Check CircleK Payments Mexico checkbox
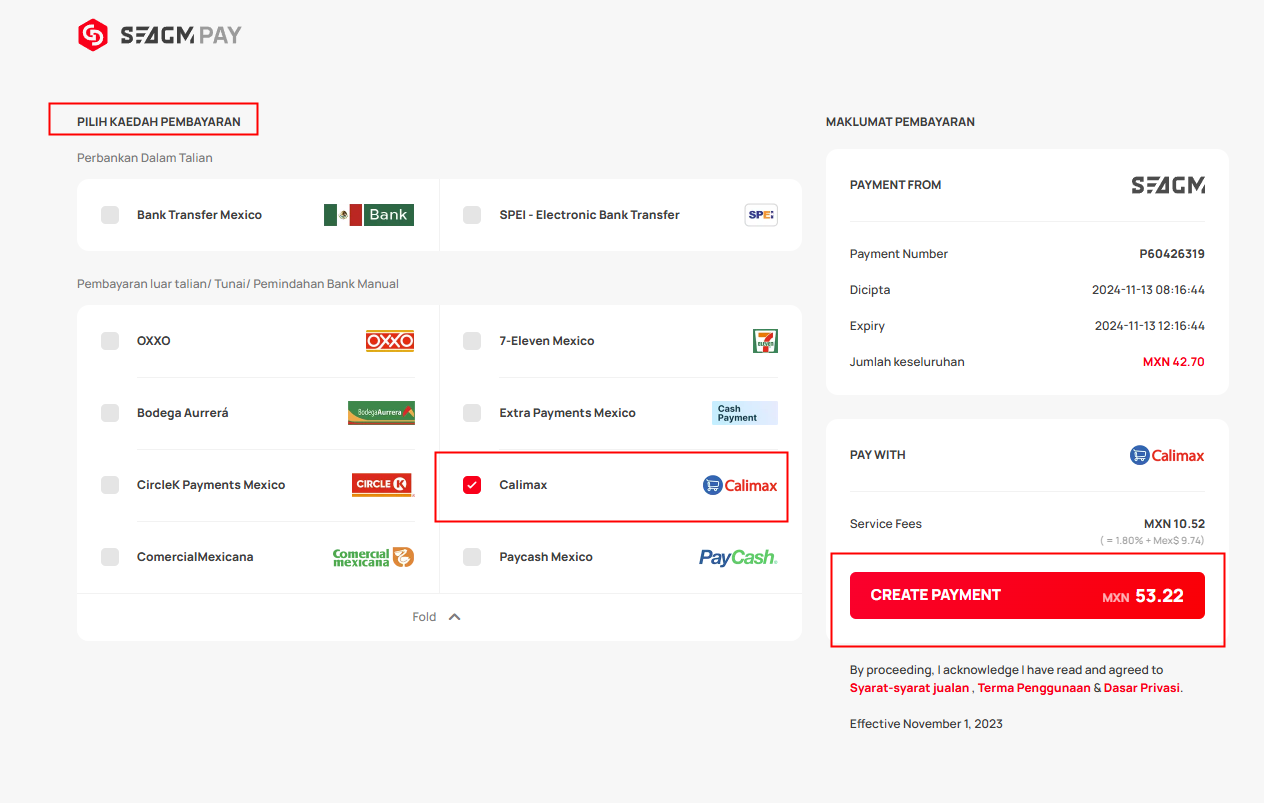 [110, 485]
